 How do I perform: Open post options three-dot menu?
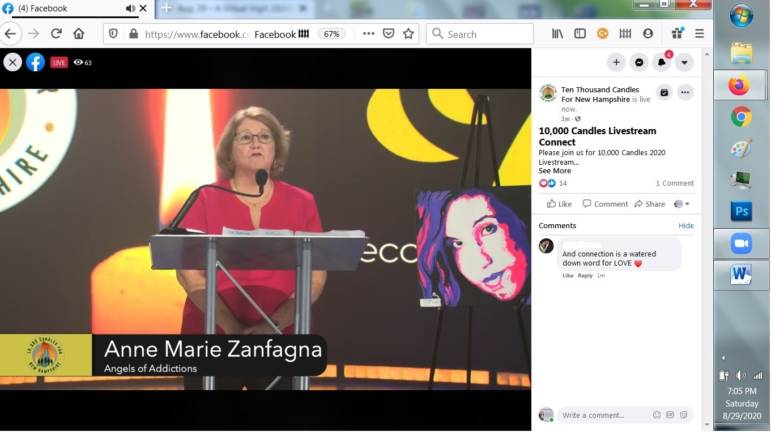click(x=685, y=93)
